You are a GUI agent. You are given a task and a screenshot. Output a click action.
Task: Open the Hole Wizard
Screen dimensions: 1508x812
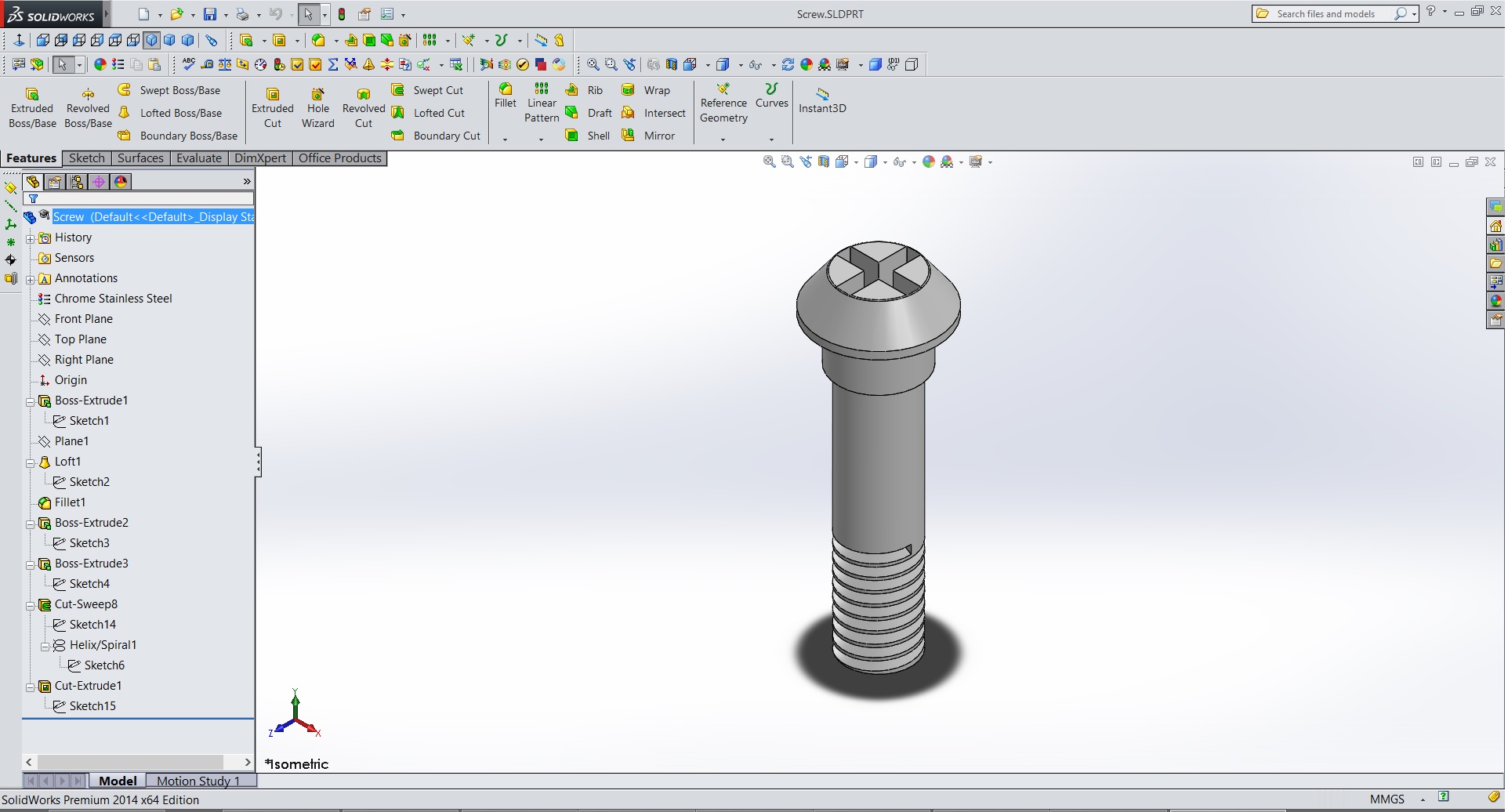point(317,108)
